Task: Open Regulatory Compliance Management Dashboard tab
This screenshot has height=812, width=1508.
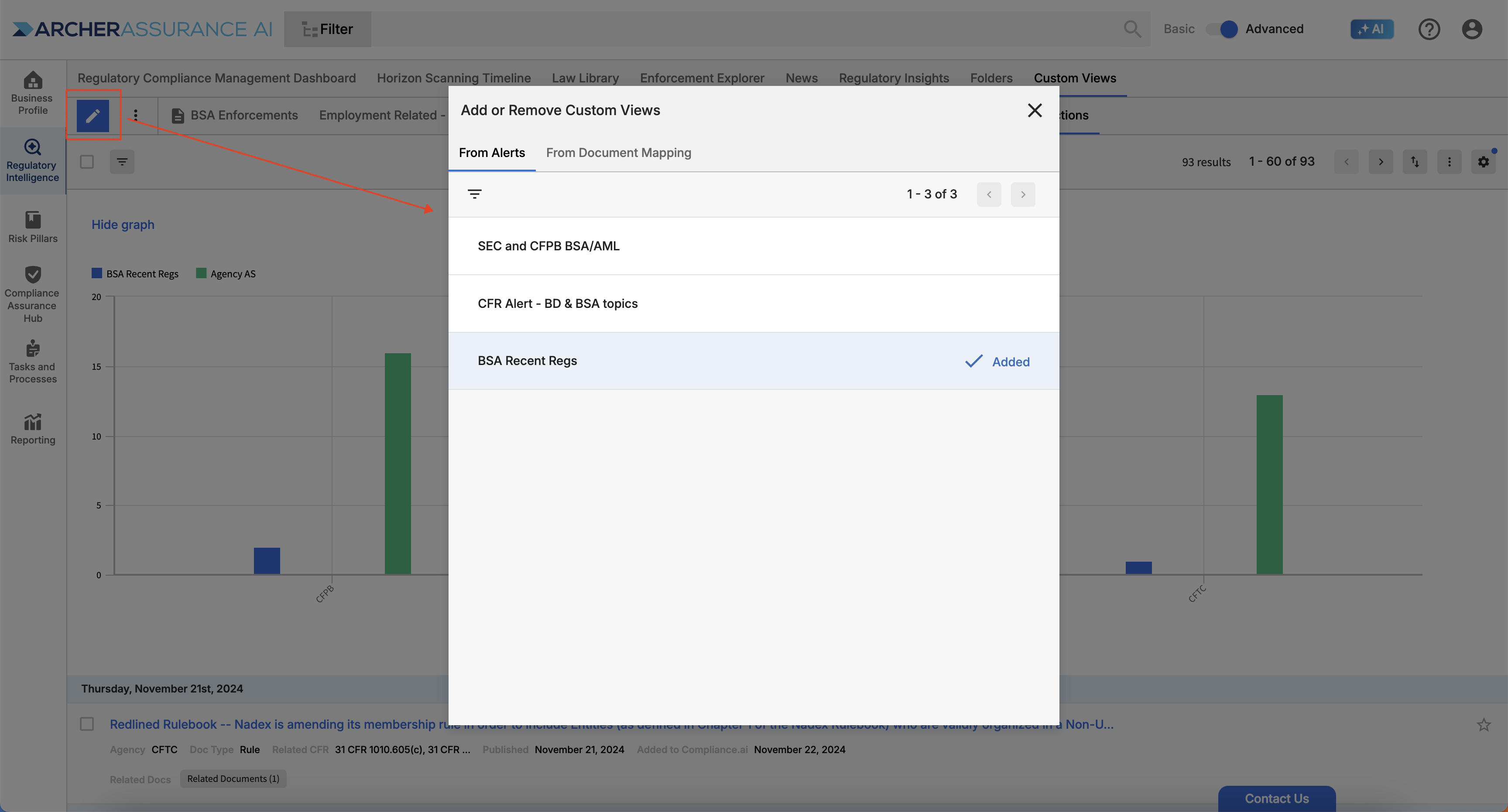Action: pyautogui.click(x=216, y=78)
